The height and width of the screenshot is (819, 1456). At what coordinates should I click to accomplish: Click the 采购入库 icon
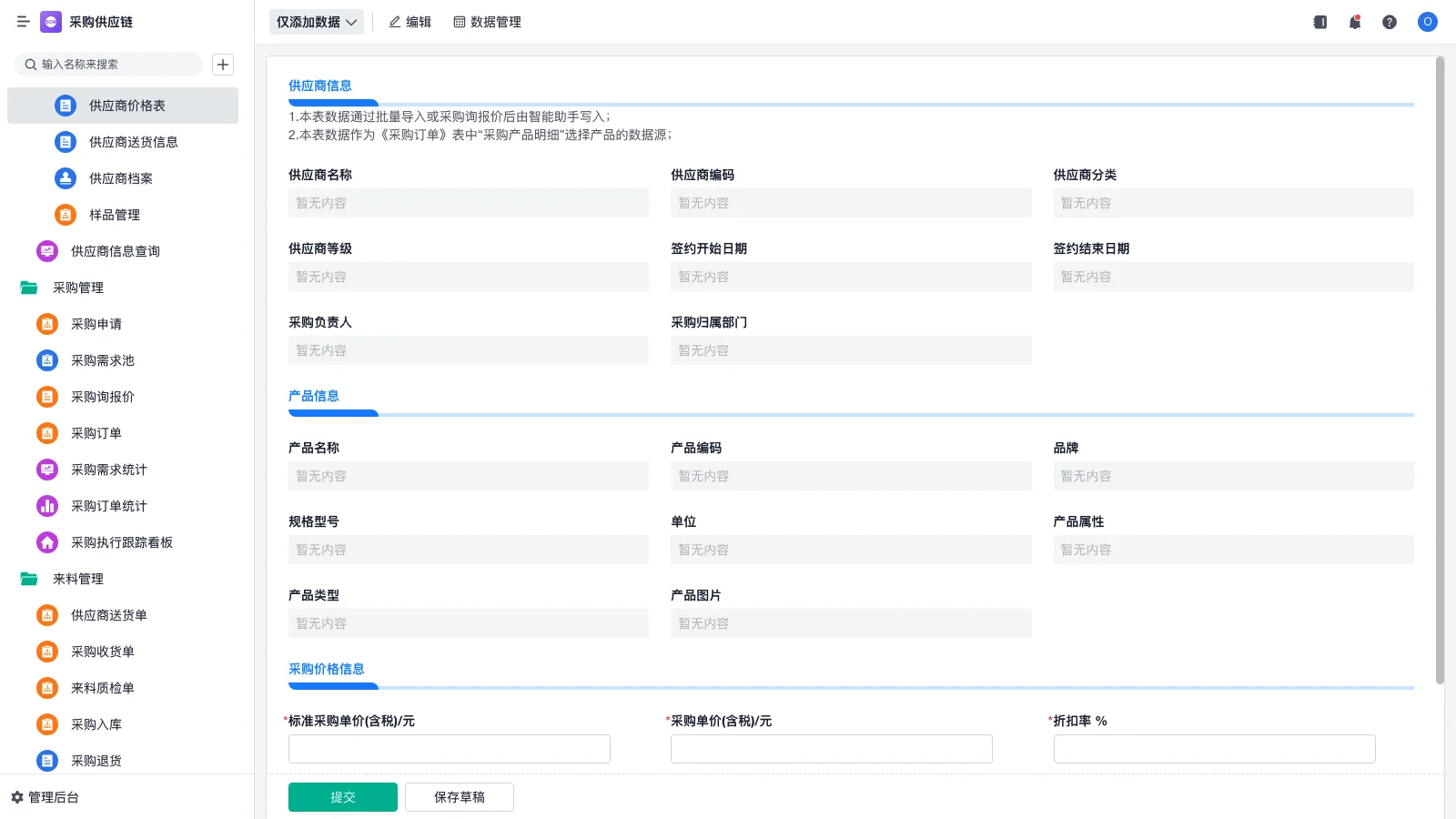tap(47, 724)
